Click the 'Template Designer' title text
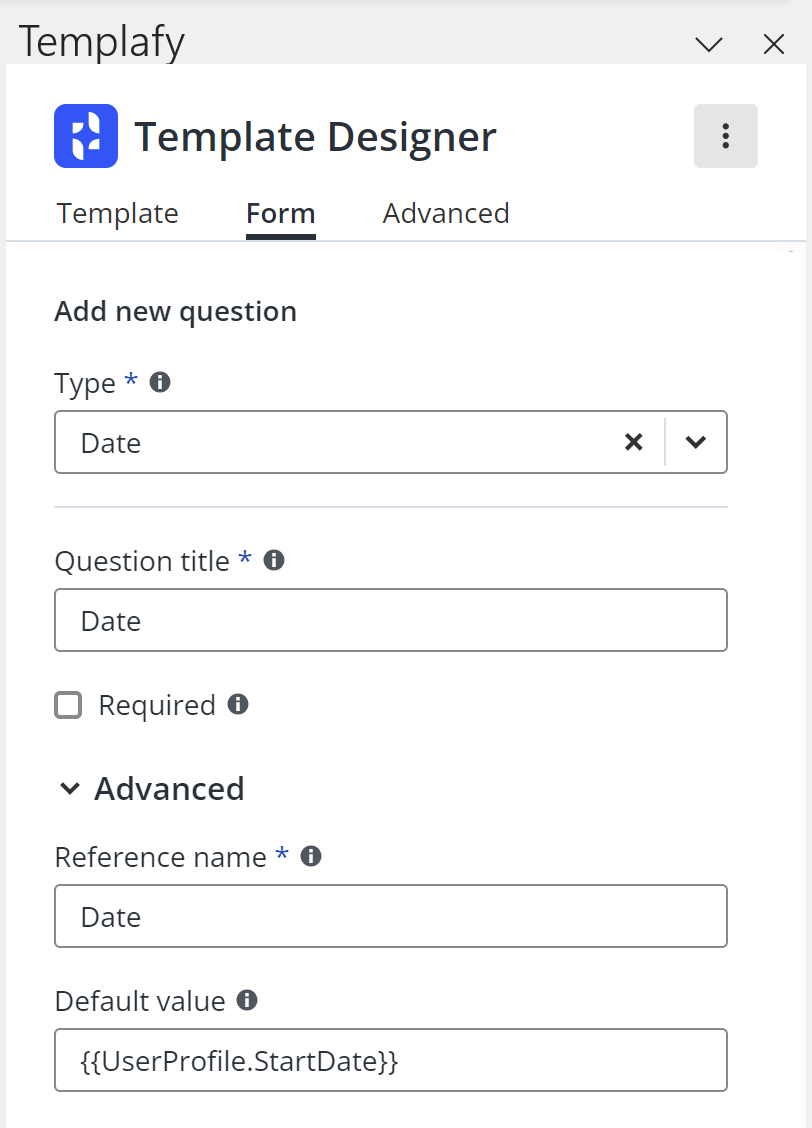This screenshot has width=812, height=1128. click(x=315, y=137)
